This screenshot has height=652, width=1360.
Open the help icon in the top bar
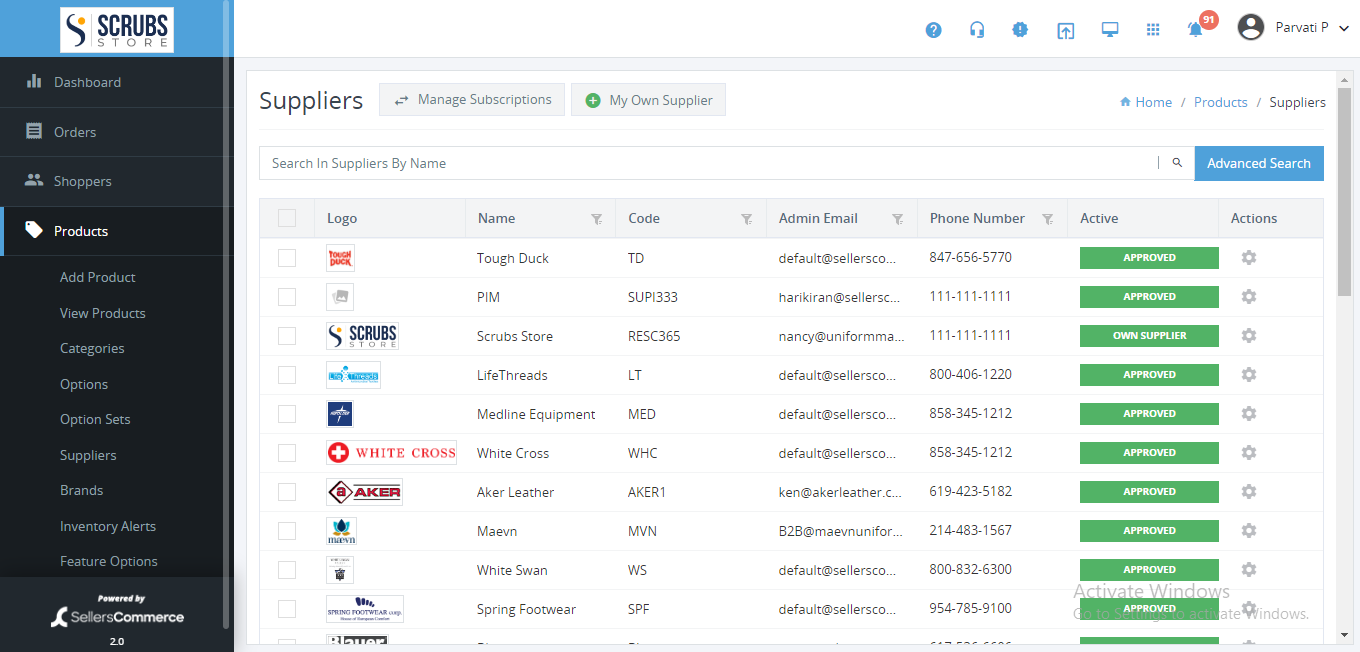point(933,29)
